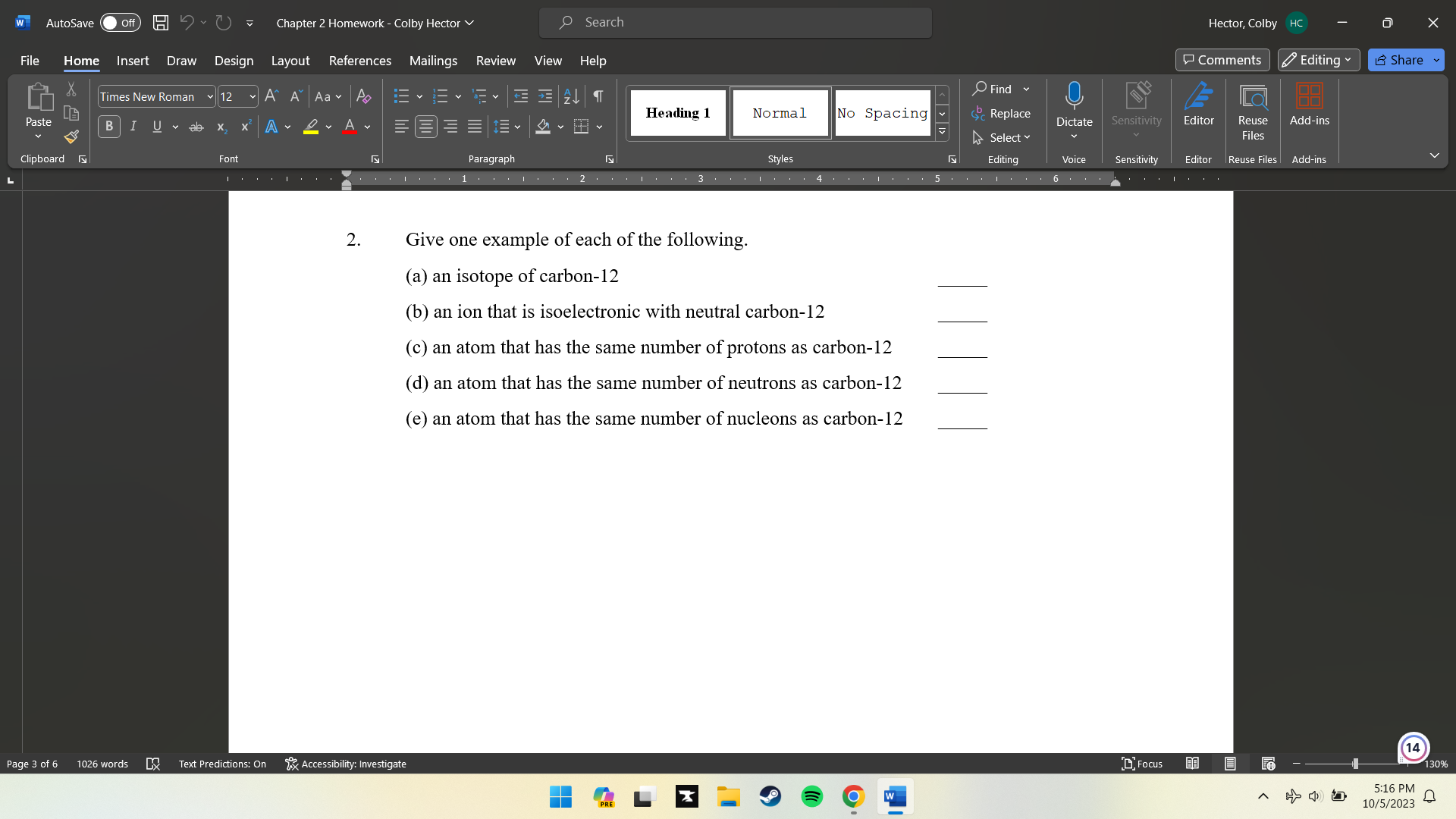Expand the Styles gallery
Viewport: 1456px width, 819px height.
pyautogui.click(x=942, y=131)
